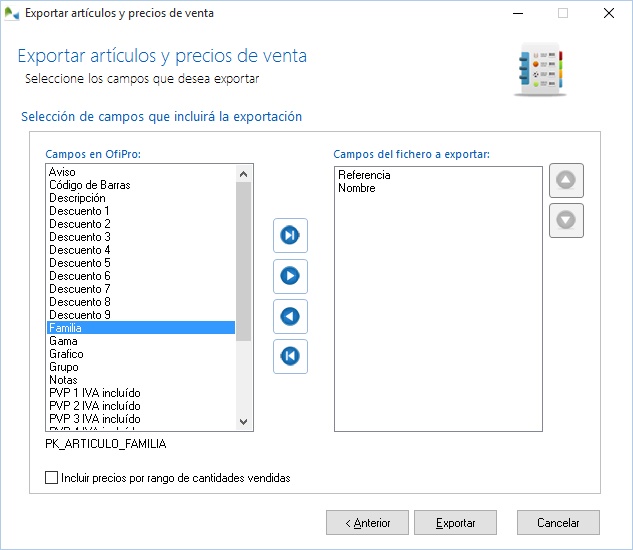
Task: Select Referencia in export fields list
Action: click(438, 175)
